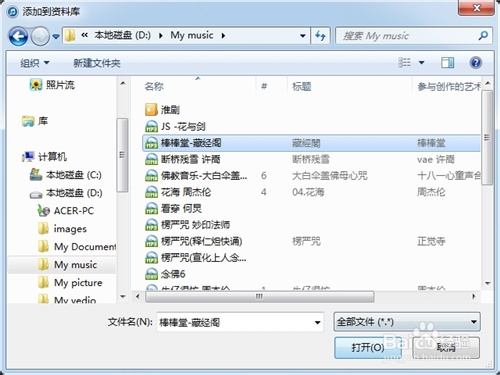Image resolution: width=500 pixels, height=375 pixels.
Task: Click 新建文件夹 button
Action: pos(97,63)
